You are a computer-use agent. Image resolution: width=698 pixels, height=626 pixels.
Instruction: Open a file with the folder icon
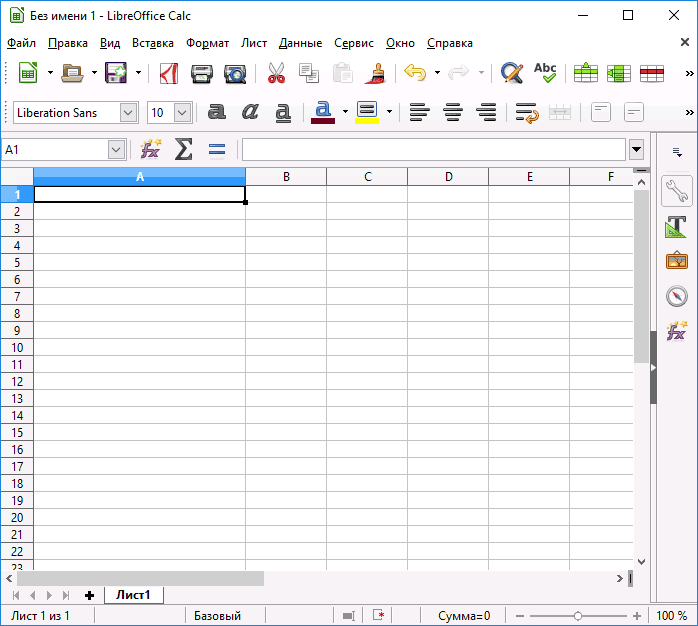72,73
